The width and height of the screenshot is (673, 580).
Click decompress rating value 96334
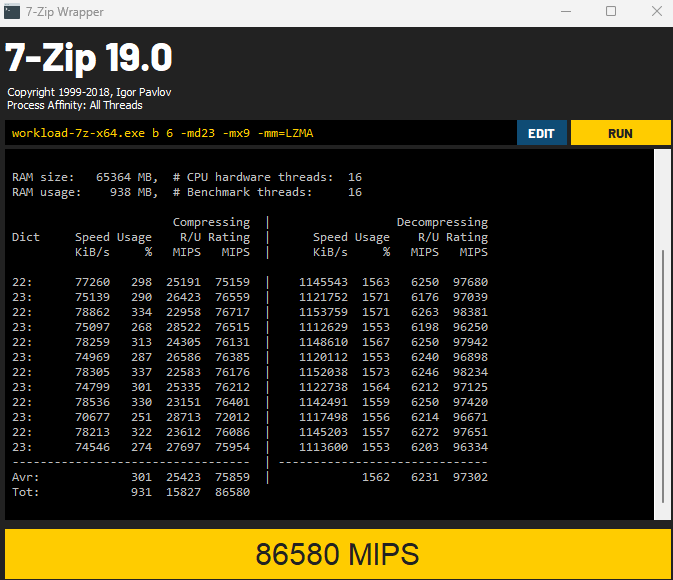pyautogui.click(x=470, y=447)
